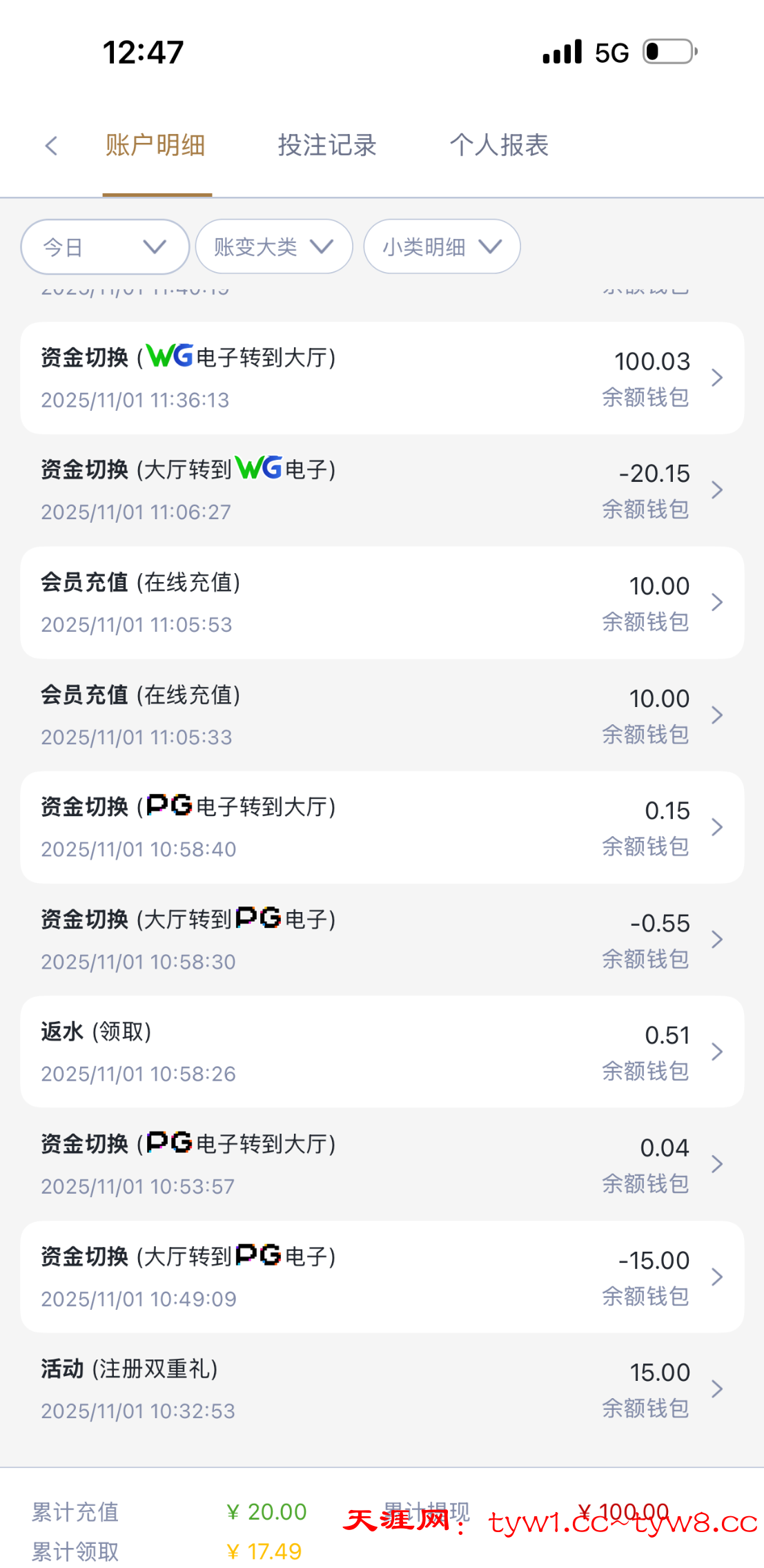
Task: Tap chevron on 0.15 PG transfer row
Action: 717,827
